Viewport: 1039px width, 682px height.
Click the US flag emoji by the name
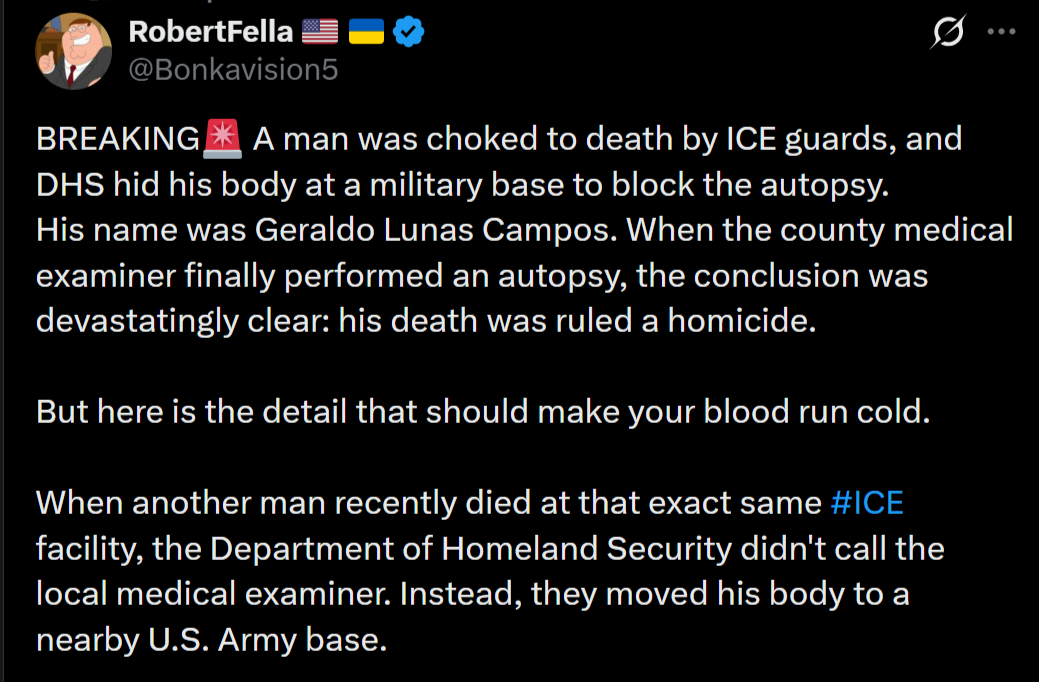[320, 32]
